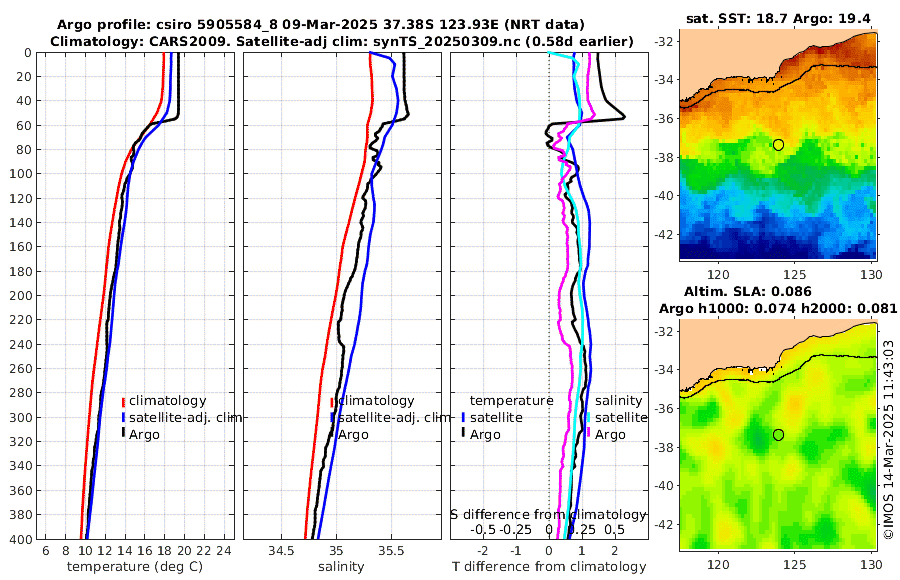The height and width of the screenshot is (580, 900).
Task: Click the Argo profile title text
Action: click(x=321, y=25)
